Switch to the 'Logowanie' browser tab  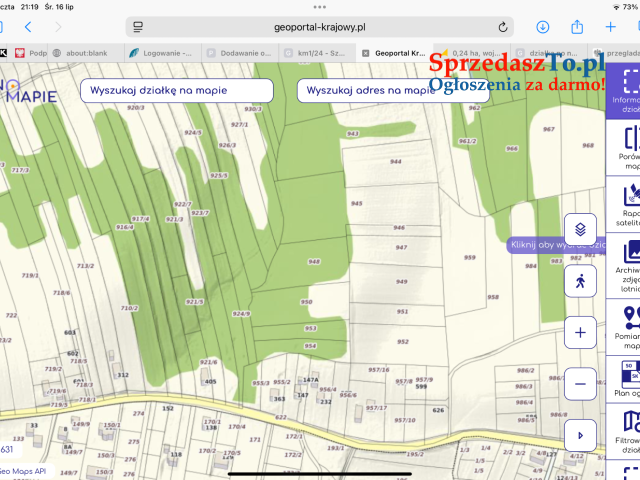tap(163, 53)
